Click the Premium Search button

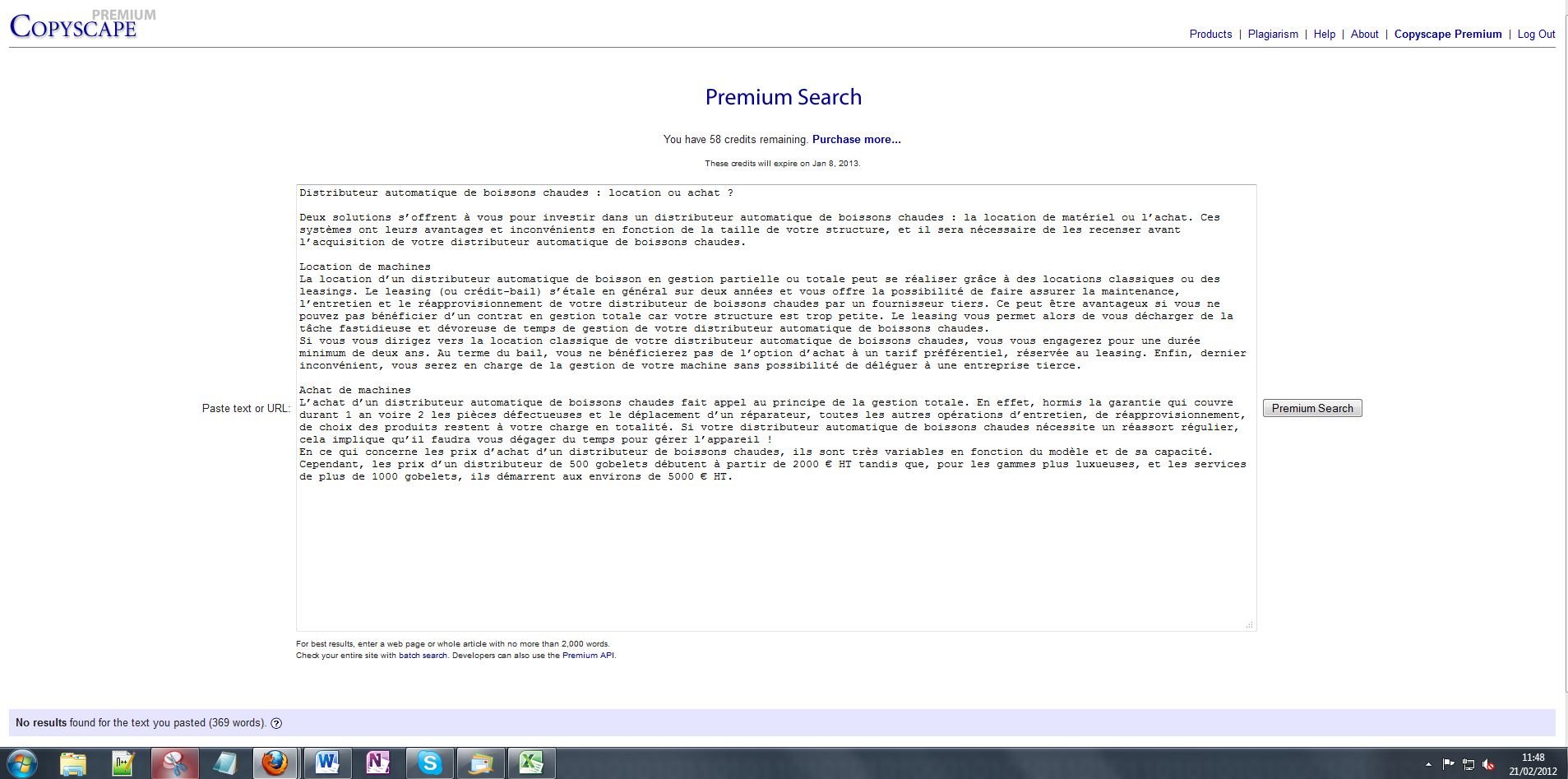coord(1312,408)
